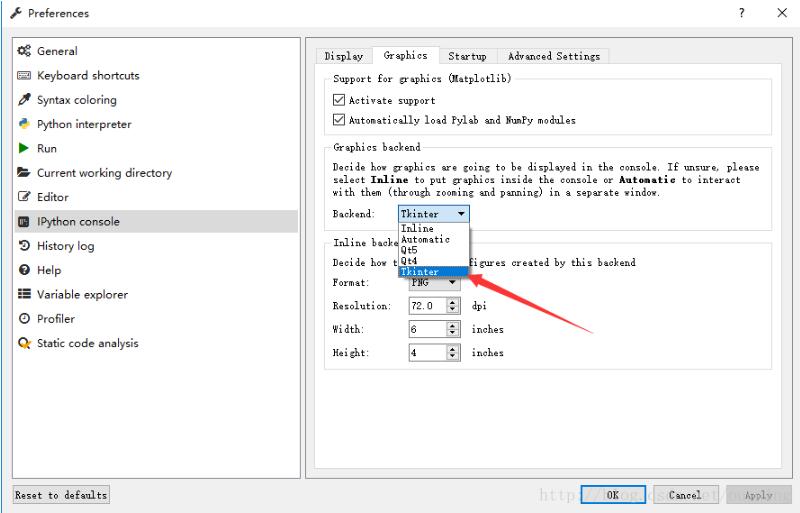Choose highlighted Tkinter backend option
This screenshot has width=800, height=513.
pyautogui.click(x=433, y=272)
